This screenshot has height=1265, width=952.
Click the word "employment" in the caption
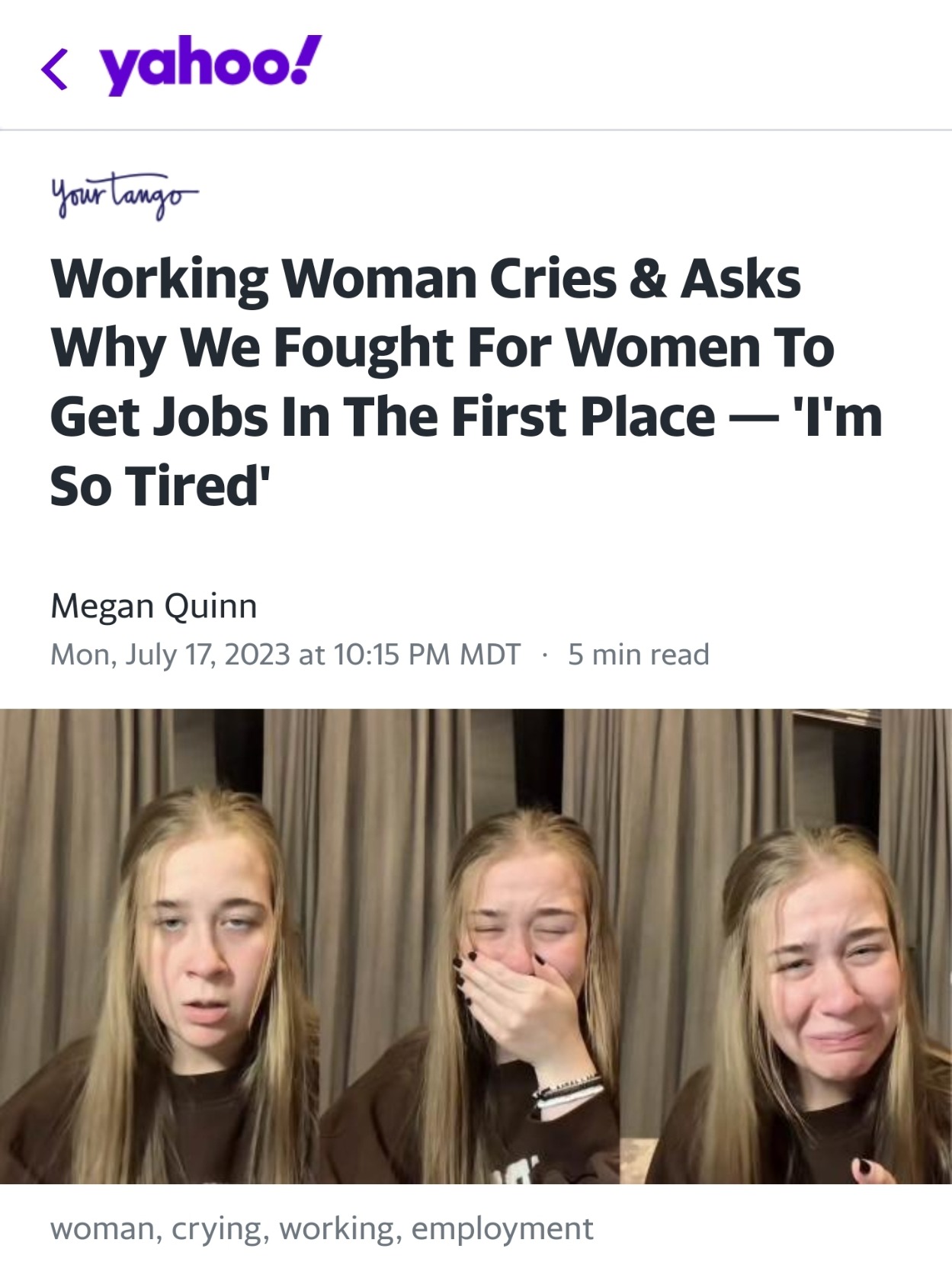(502, 1228)
